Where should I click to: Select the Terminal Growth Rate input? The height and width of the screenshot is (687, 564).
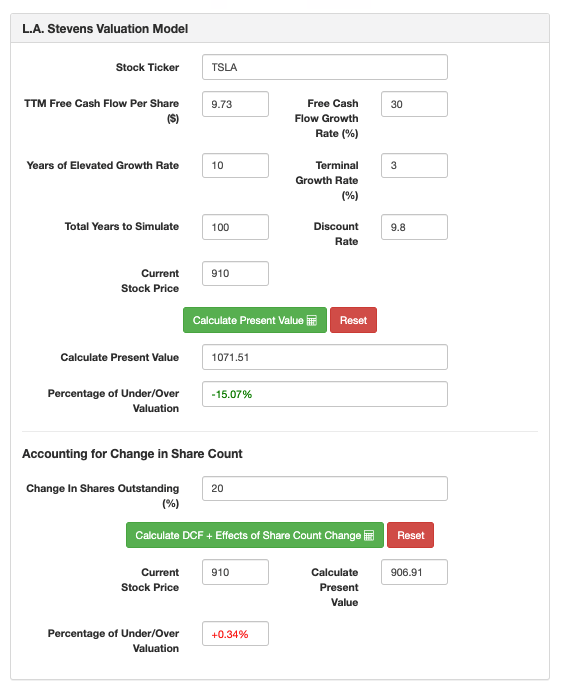pyautogui.click(x=414, y=166)
